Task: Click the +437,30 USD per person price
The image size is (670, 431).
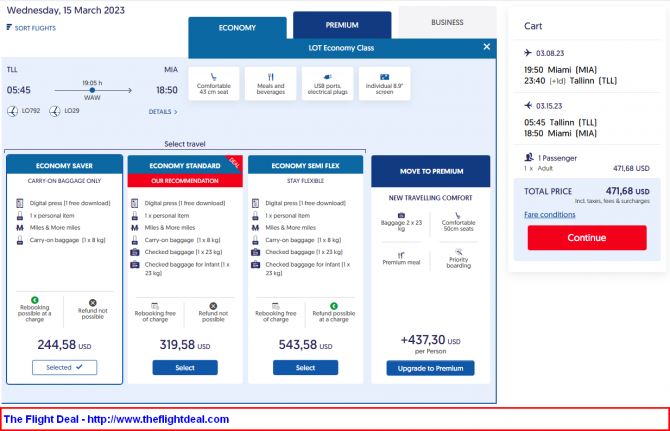Action: (430, 340)
